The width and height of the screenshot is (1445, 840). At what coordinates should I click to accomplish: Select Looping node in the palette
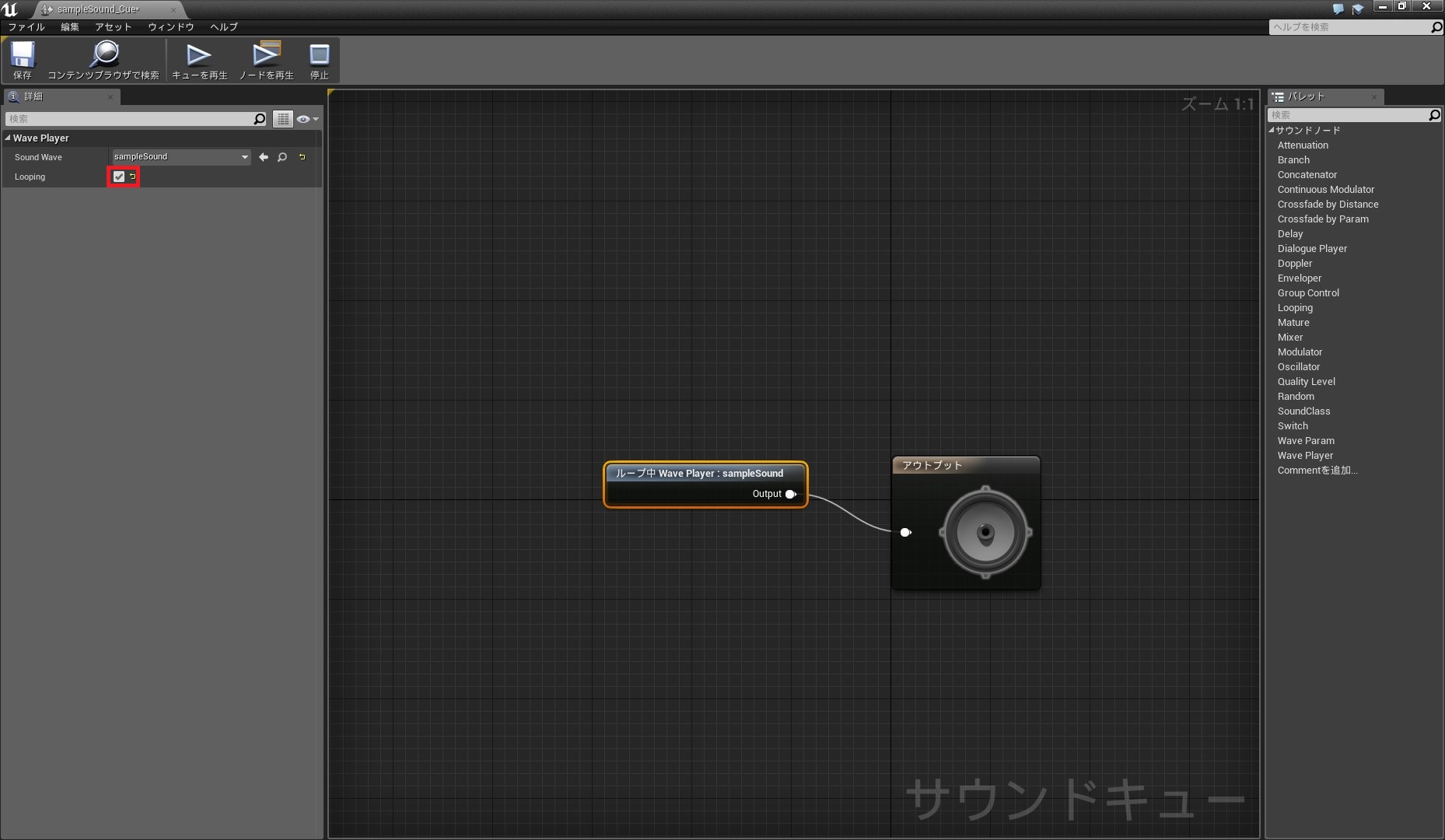point(1295,308)
